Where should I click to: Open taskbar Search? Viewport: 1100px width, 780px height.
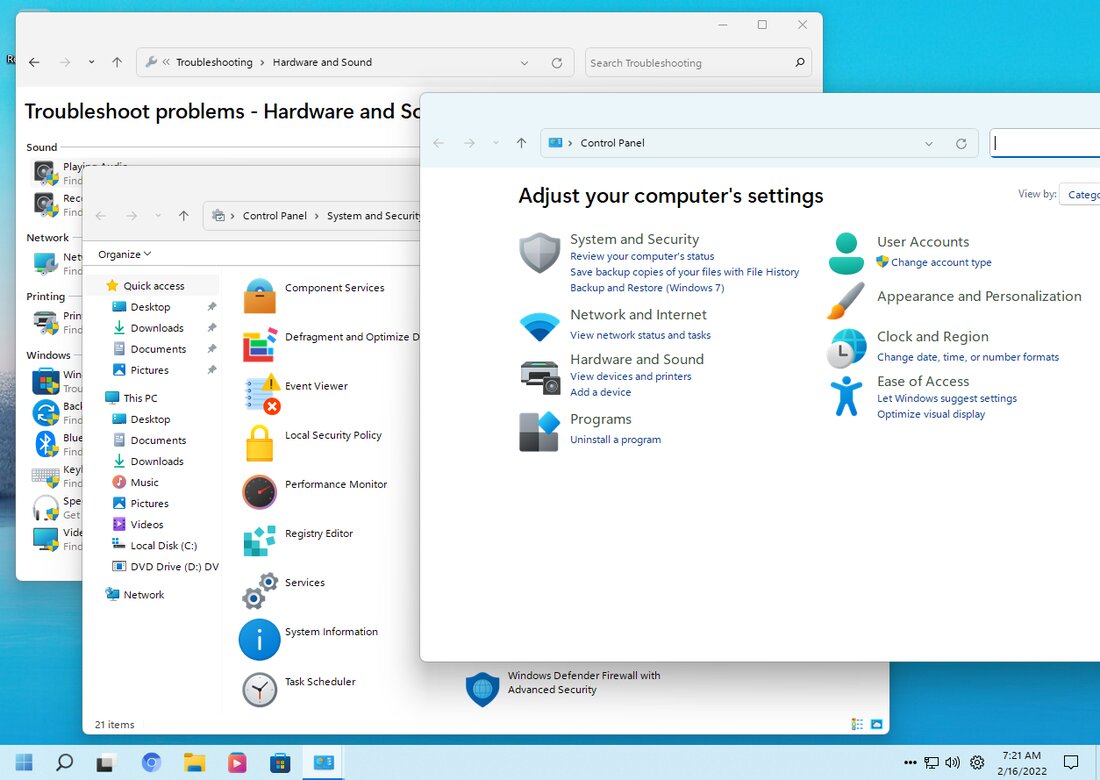pyautogui.click(x=65, y=762)
